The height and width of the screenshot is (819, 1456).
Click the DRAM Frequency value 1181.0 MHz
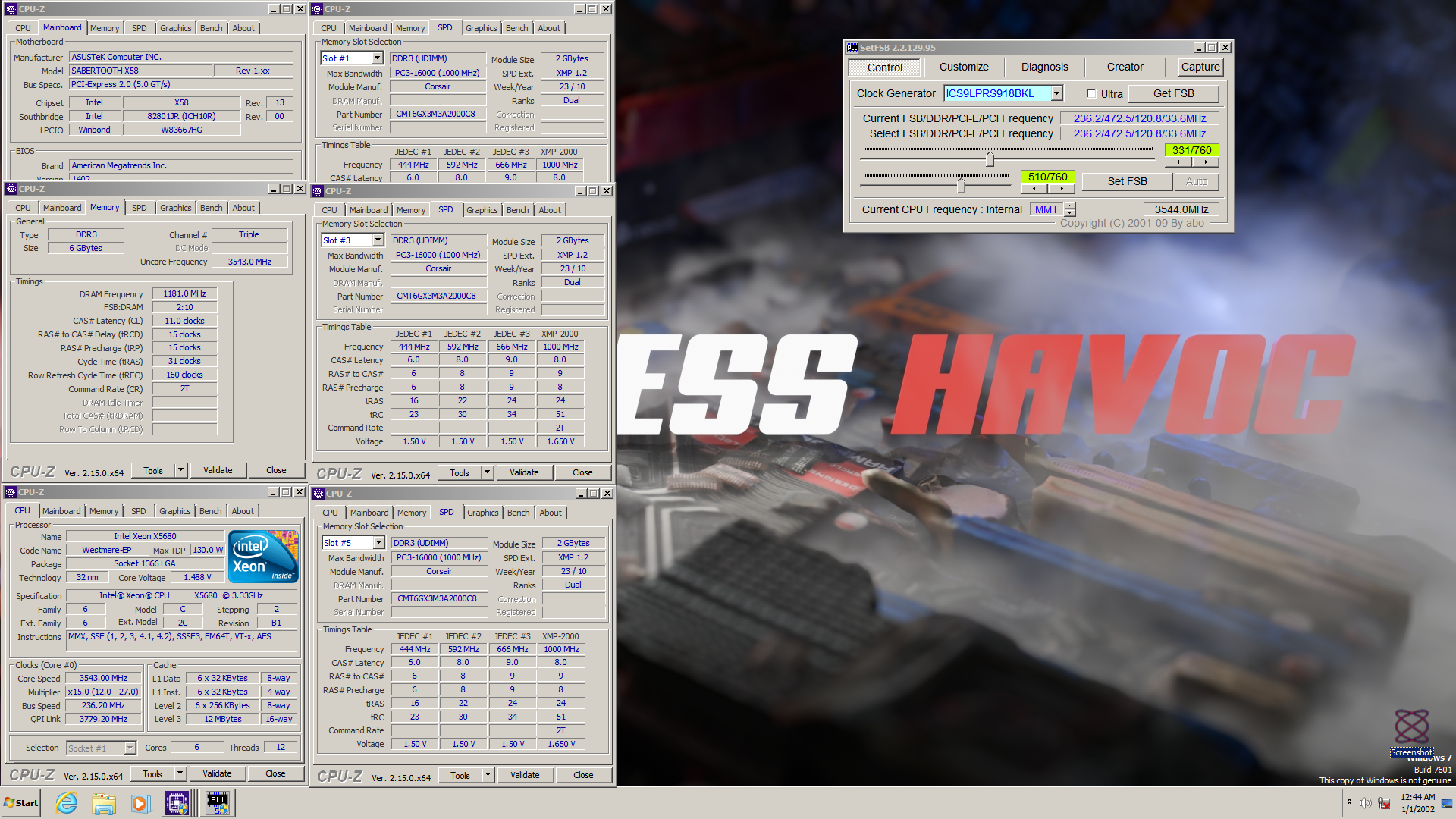point(185,293)
